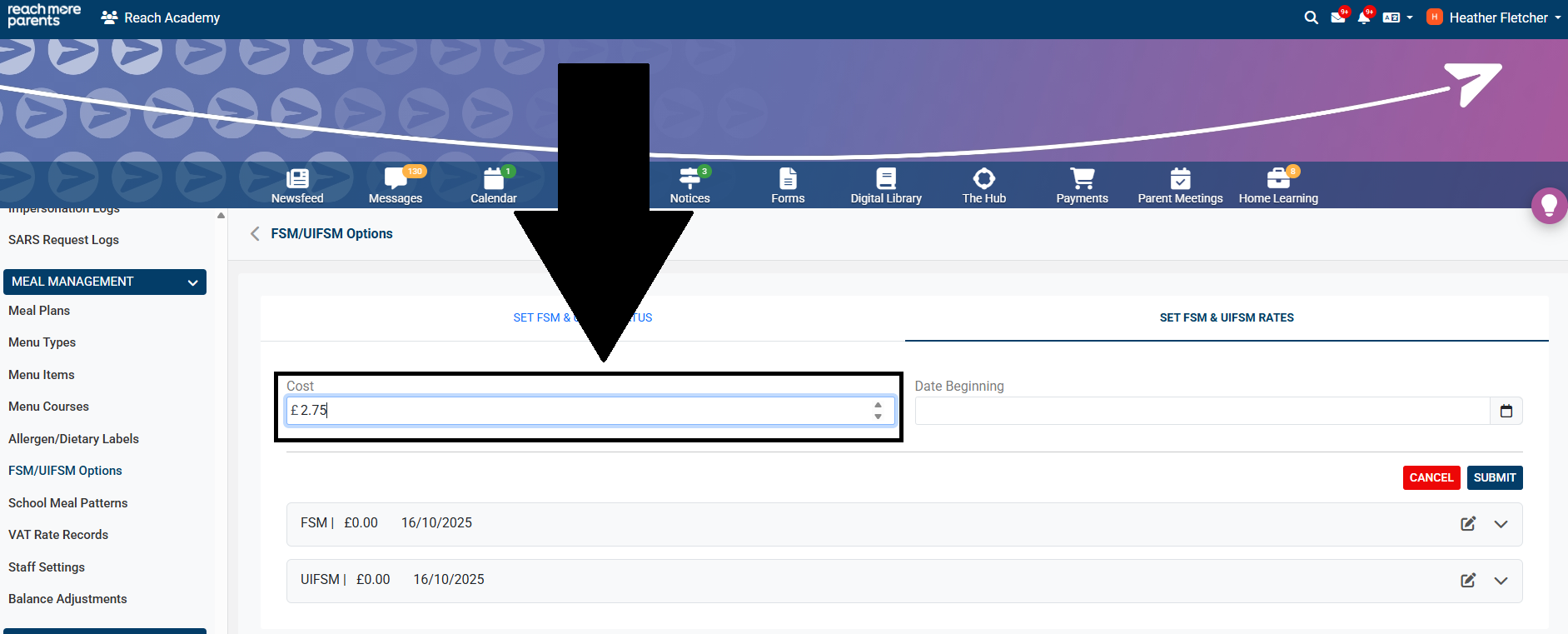Expand the UIFSM rate row
This screenshot has width=1568, height=634.
click(x=1501, y=581)
